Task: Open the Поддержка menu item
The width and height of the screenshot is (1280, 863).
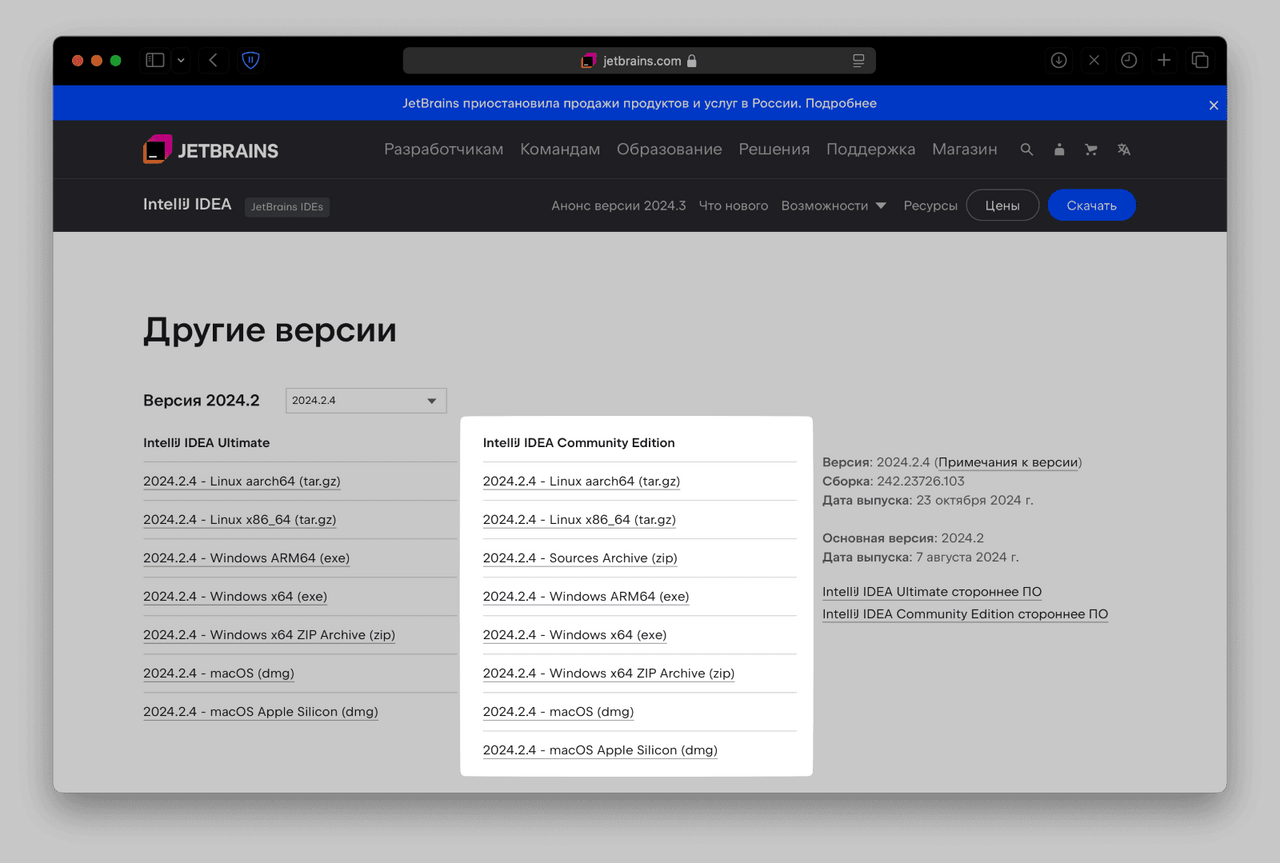Action: [870, 149]
